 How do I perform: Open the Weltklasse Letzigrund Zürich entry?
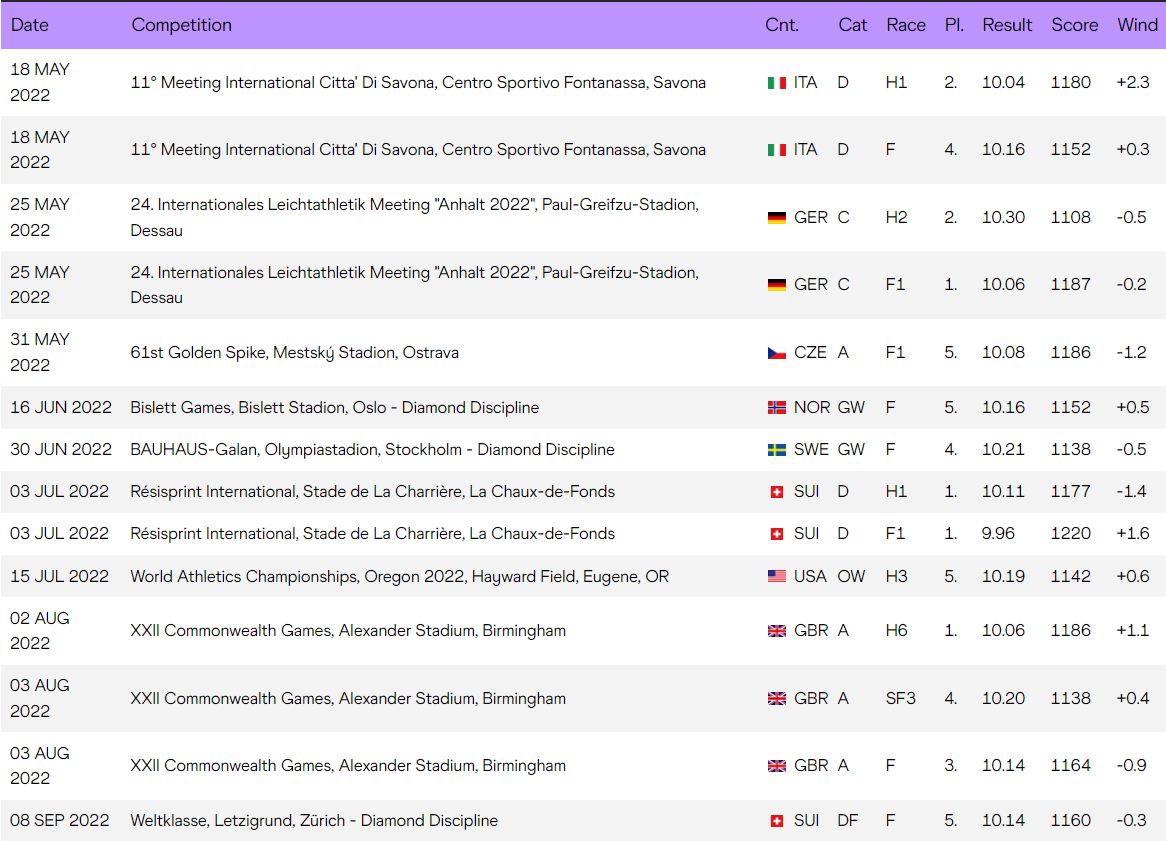coord(314,820)
